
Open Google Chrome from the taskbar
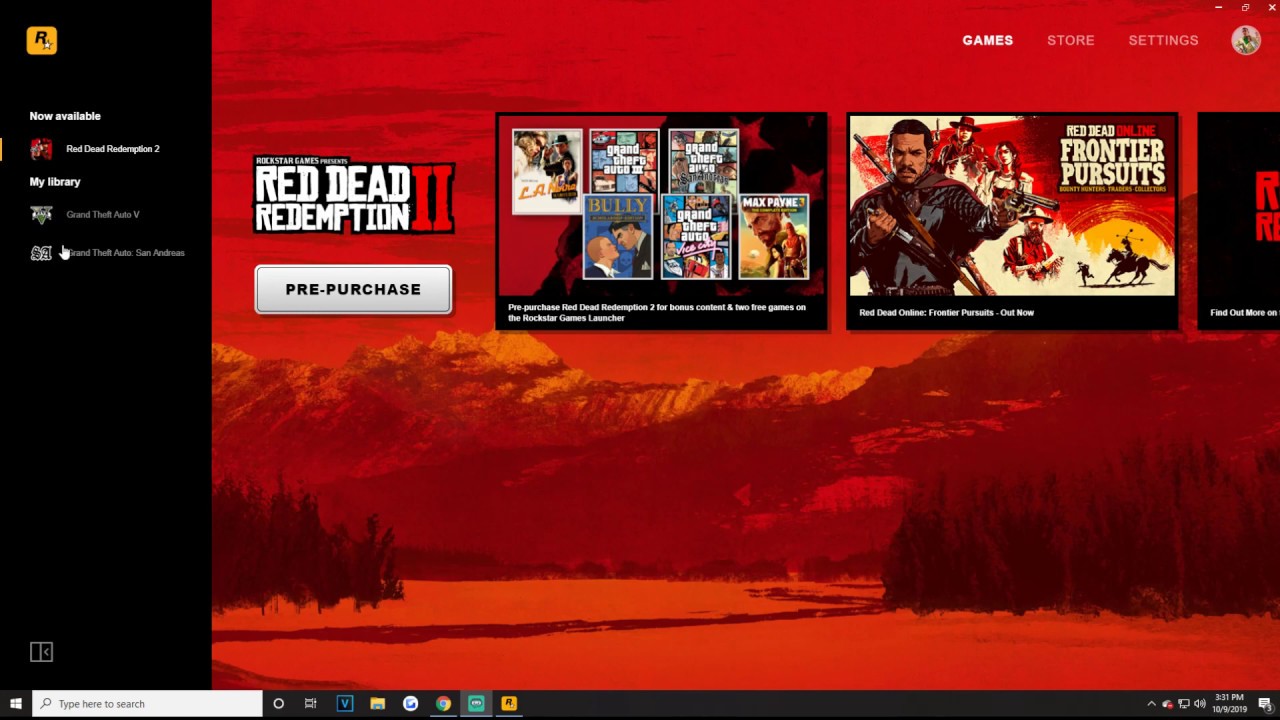(443, 704)
